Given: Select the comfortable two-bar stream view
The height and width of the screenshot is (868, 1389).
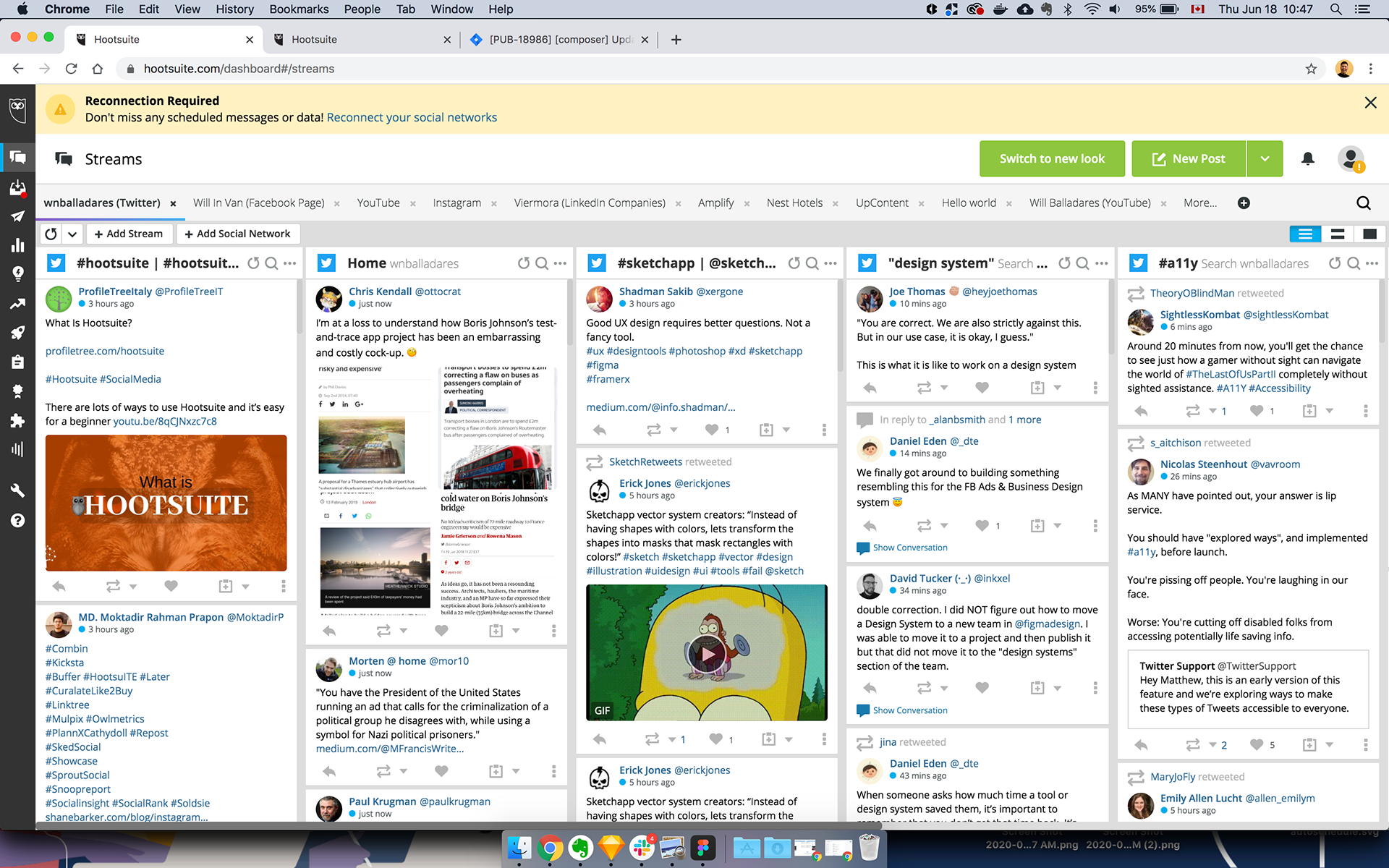Looking at the screenshot, I should click(1337, 234).
